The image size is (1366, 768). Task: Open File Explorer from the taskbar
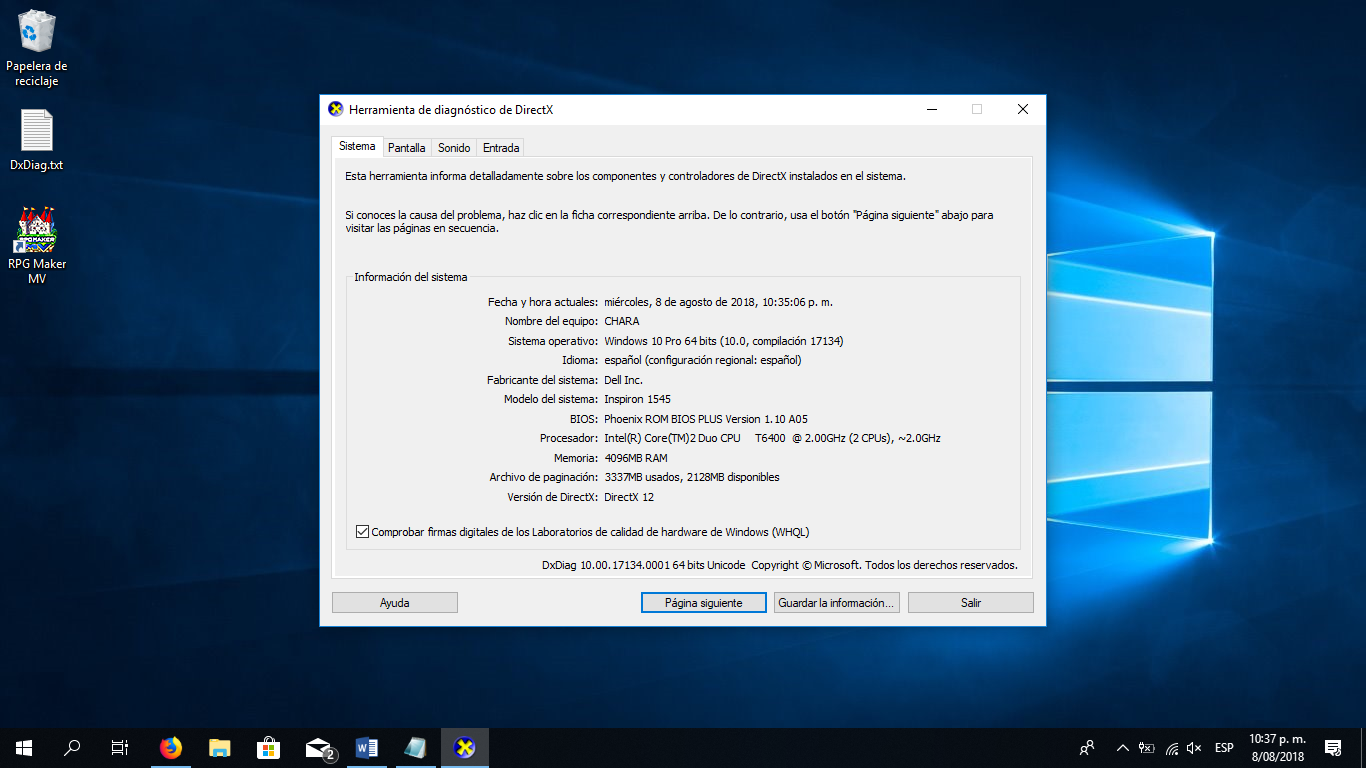(220, 748)
